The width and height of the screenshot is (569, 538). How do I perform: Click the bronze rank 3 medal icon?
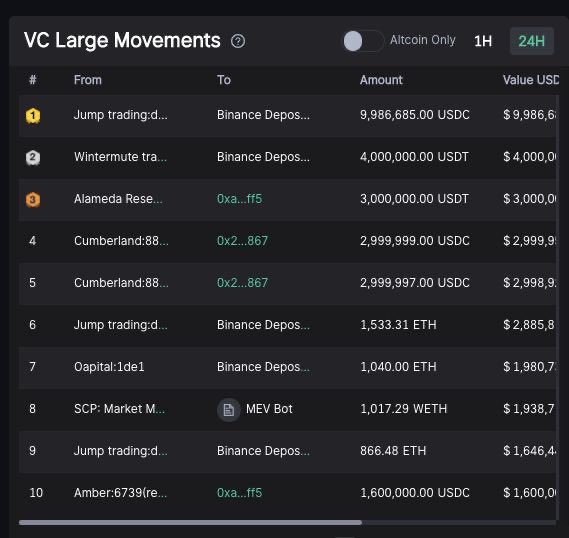click(33, 200)
